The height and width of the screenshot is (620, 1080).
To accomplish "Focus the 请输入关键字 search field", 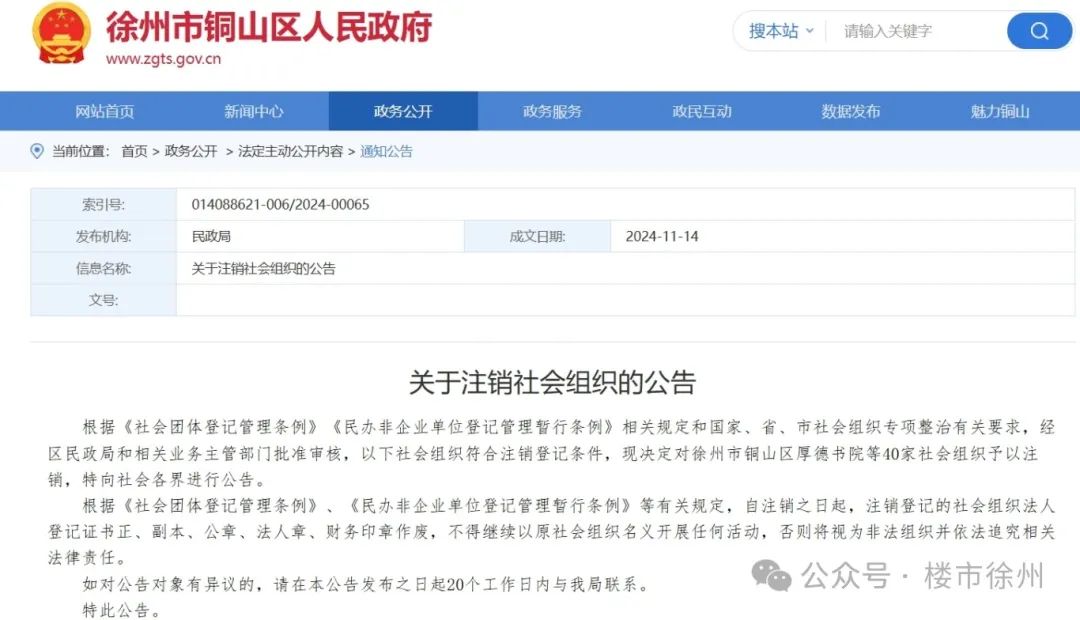I will point(916,31).
